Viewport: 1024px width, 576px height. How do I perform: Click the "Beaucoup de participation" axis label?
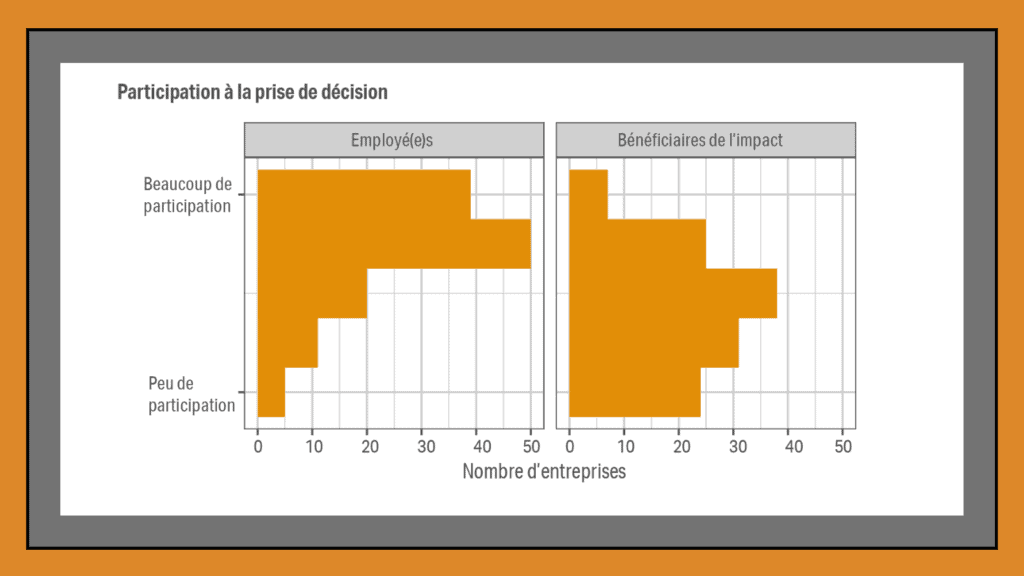[x=187, y=195]
